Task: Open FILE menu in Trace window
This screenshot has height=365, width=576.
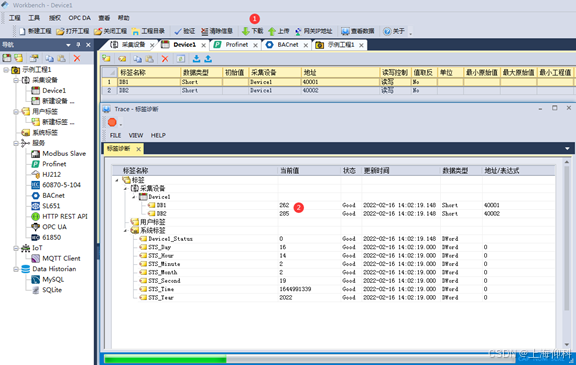Action: [x=115, y=135]
